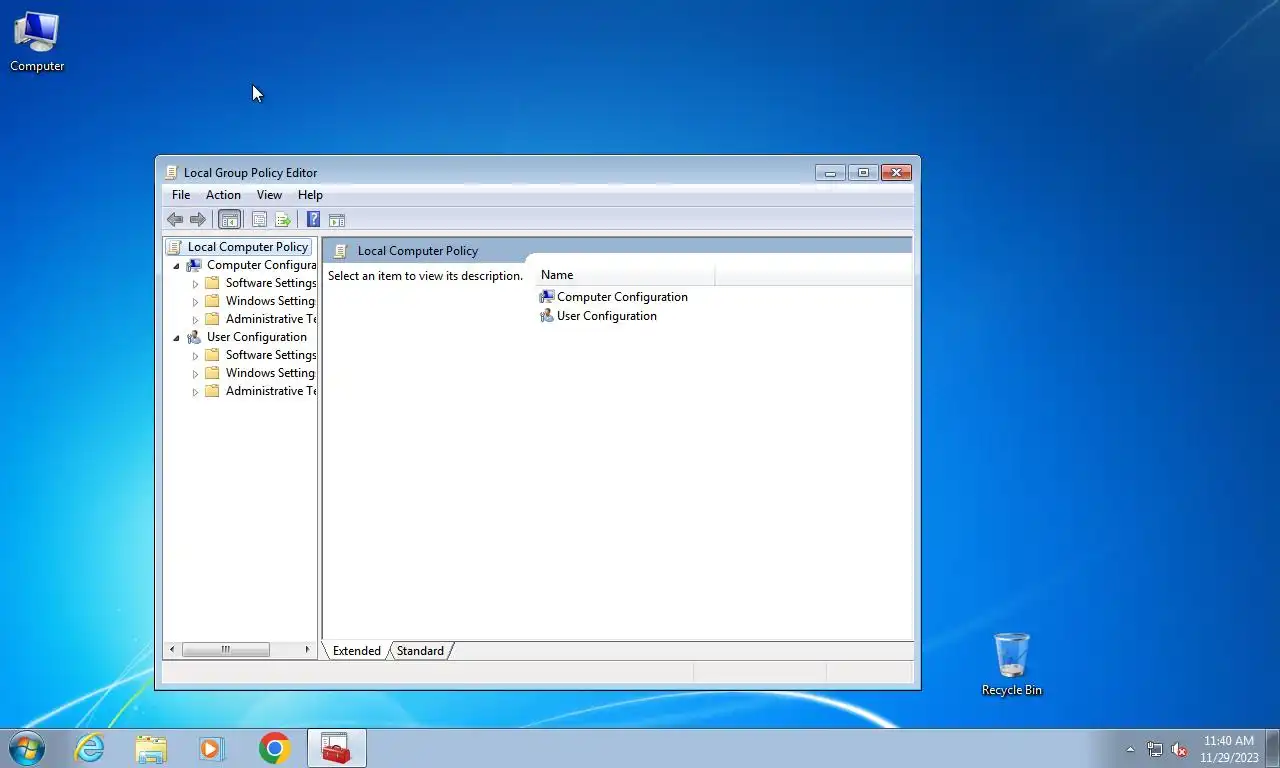Screen dimensions: 1280x768
Task: Expand Administrative Templates under Computer Configuration
Action: pos(195,320)
